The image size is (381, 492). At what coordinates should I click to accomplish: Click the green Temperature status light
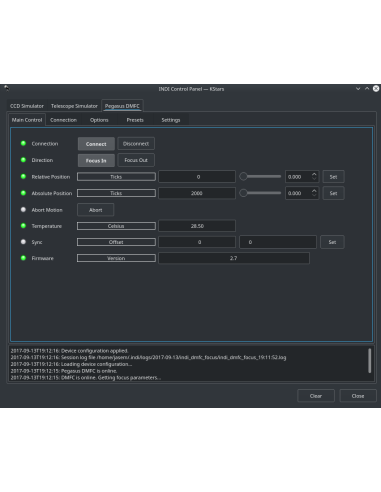coord(23,226)
